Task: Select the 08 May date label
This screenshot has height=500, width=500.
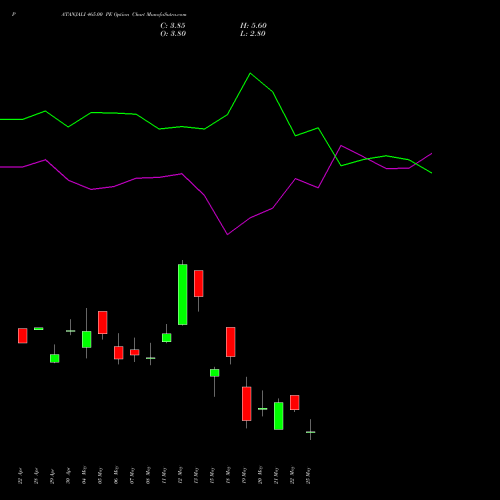Action: [x=148, y=475]
